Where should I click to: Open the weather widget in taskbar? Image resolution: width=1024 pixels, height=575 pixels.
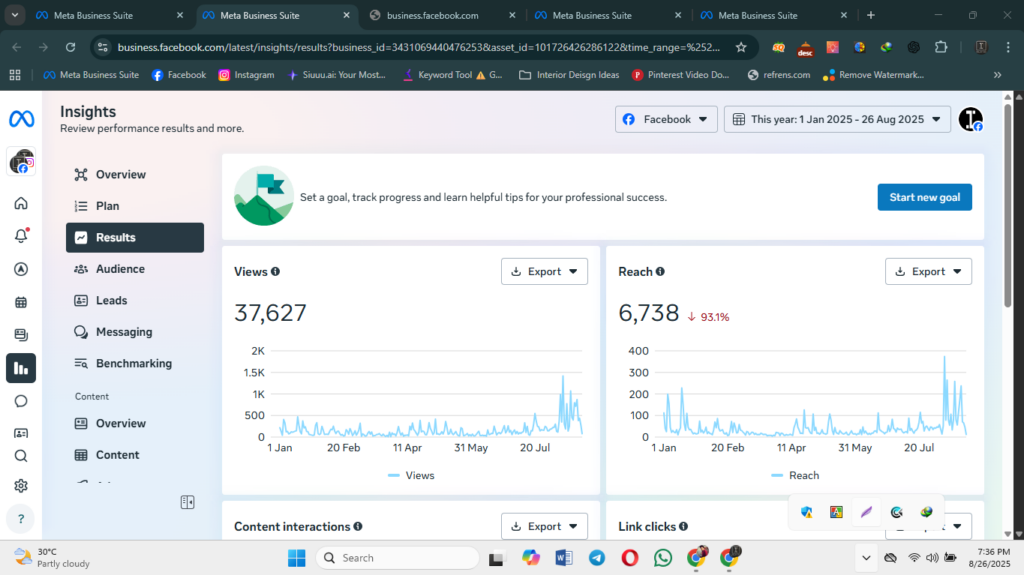click(52, 558)
